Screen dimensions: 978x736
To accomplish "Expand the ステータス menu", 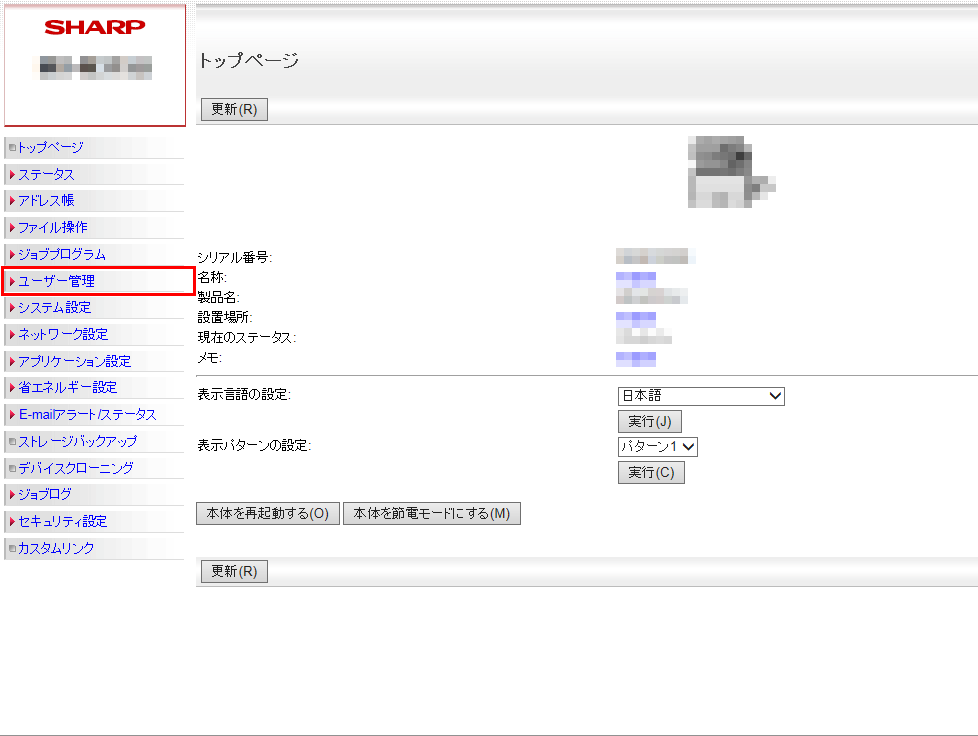I will pyautogui.click(x=46, y=175).
